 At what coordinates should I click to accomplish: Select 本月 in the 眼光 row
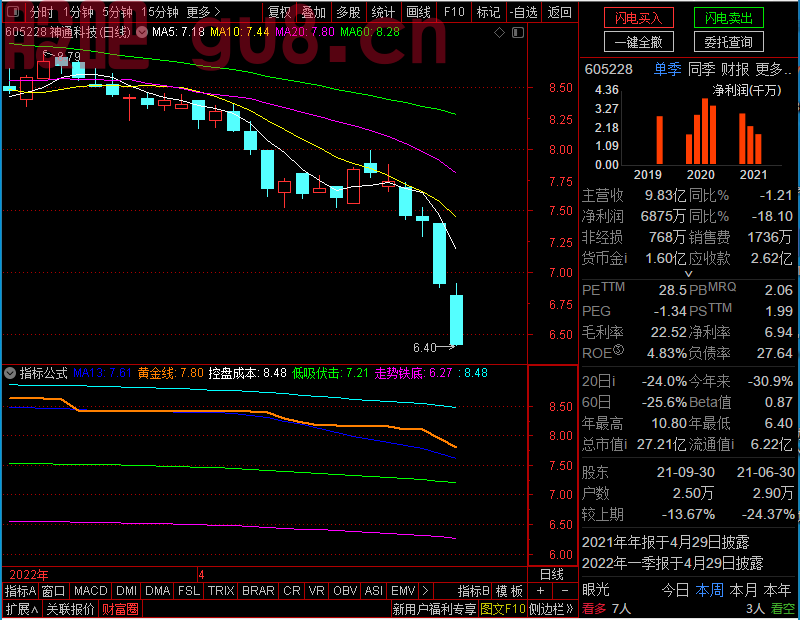[743, 590]
